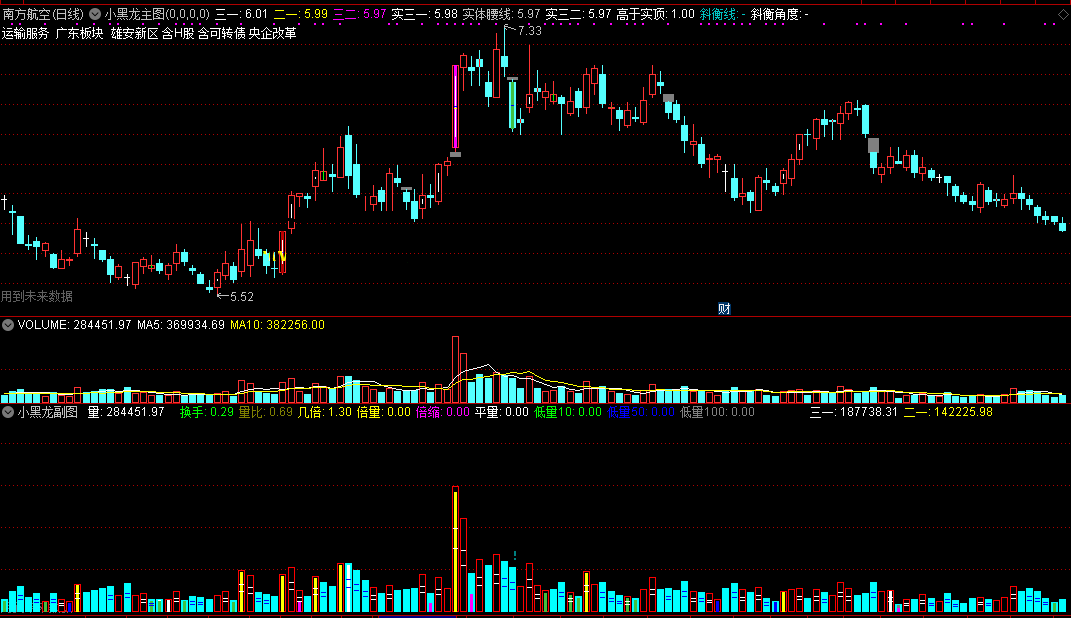
Task: Click the MA5: 369934.69 readout
Action: 181,325
